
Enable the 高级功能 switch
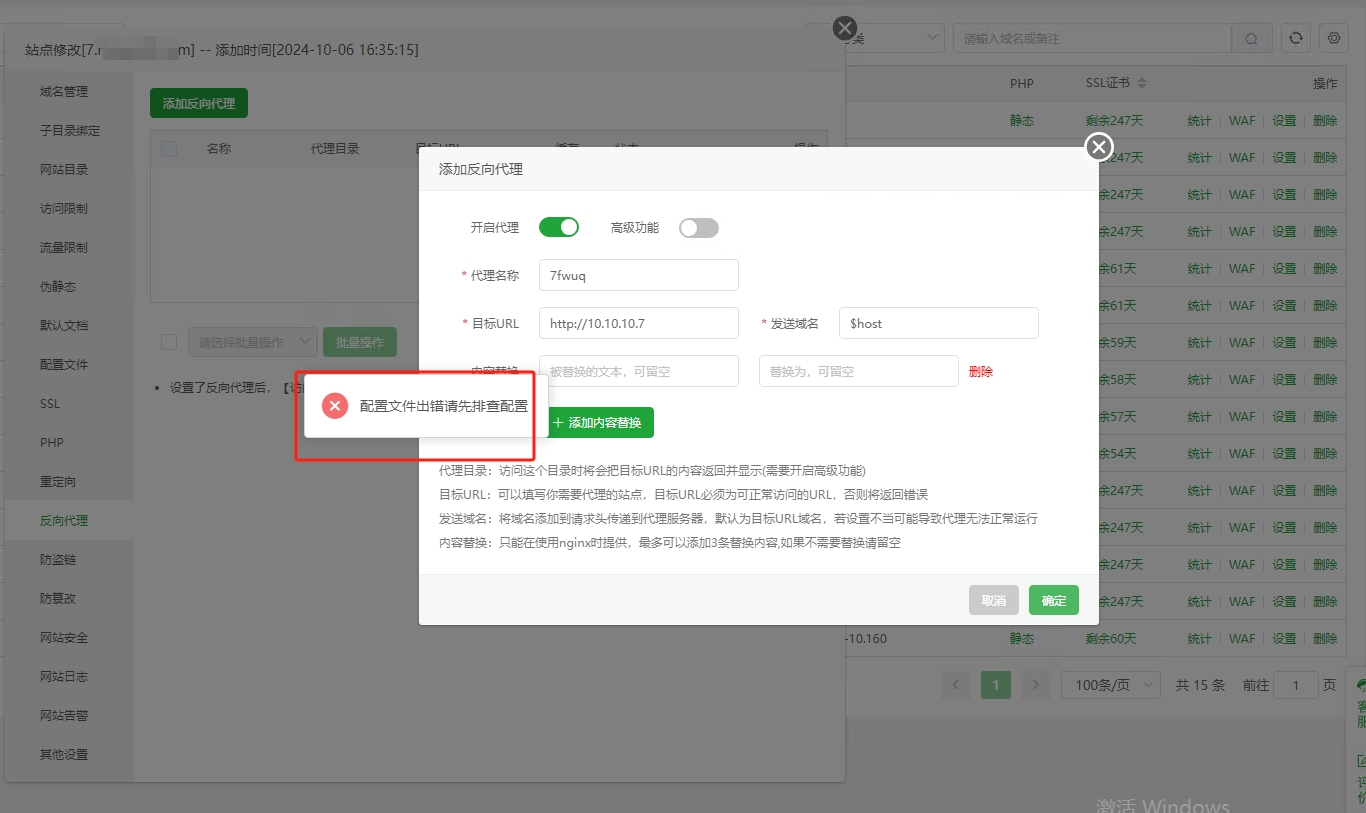pyautogui.click(x=699, y=227)
